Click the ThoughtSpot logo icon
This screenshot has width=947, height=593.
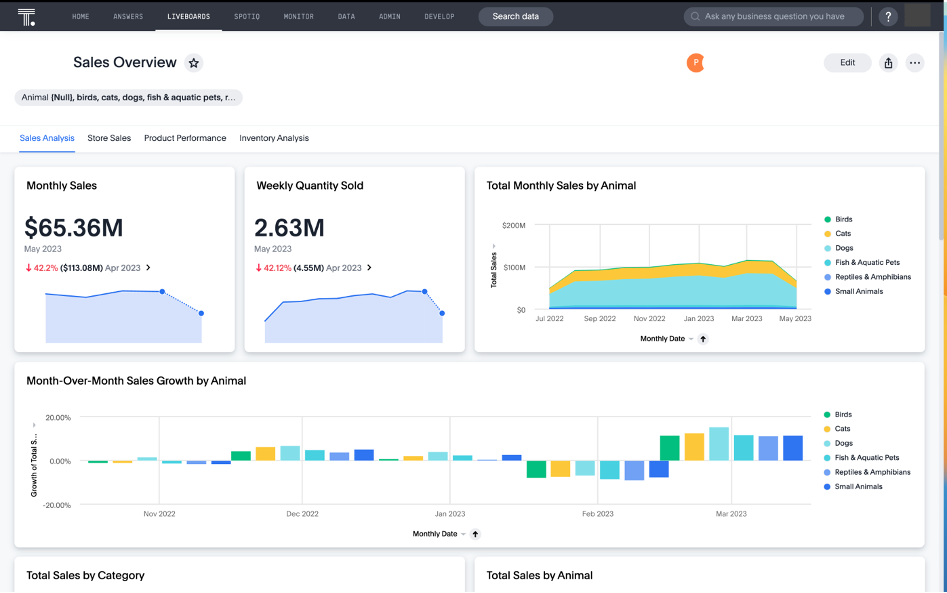point(27,17)
